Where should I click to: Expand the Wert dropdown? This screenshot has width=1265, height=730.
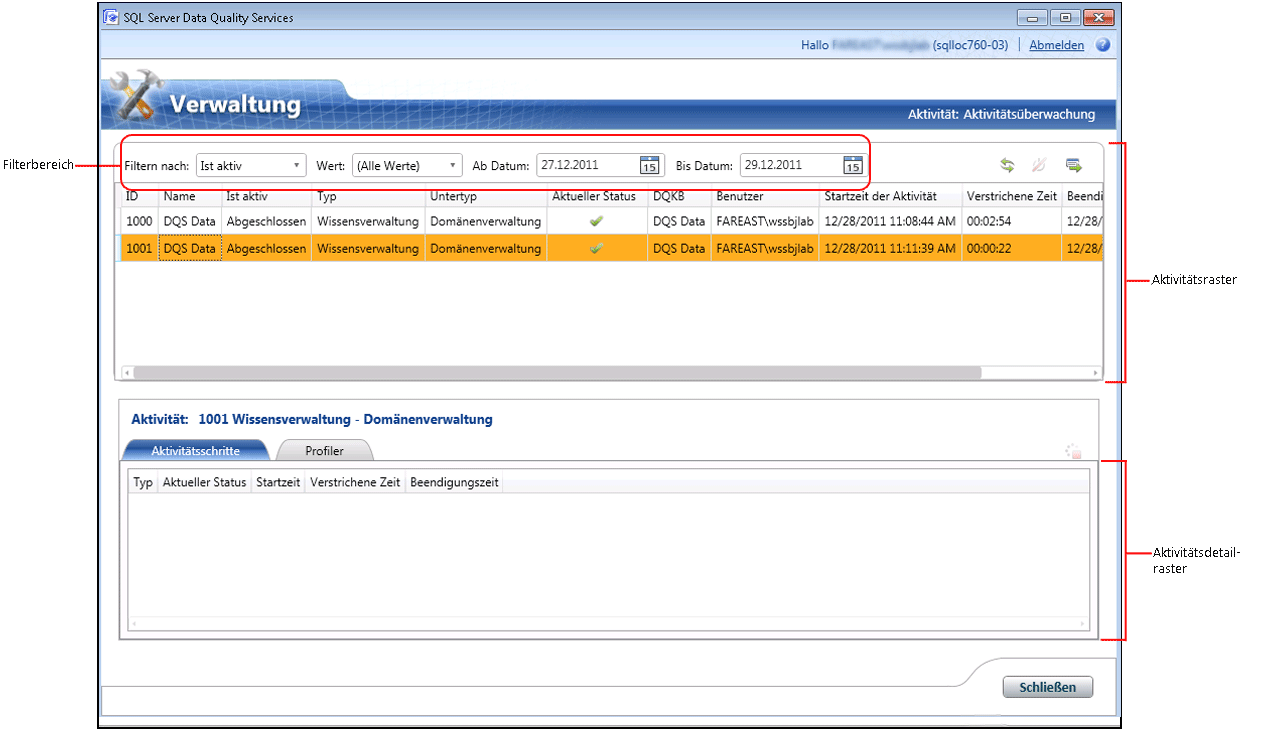coord(452,166)
